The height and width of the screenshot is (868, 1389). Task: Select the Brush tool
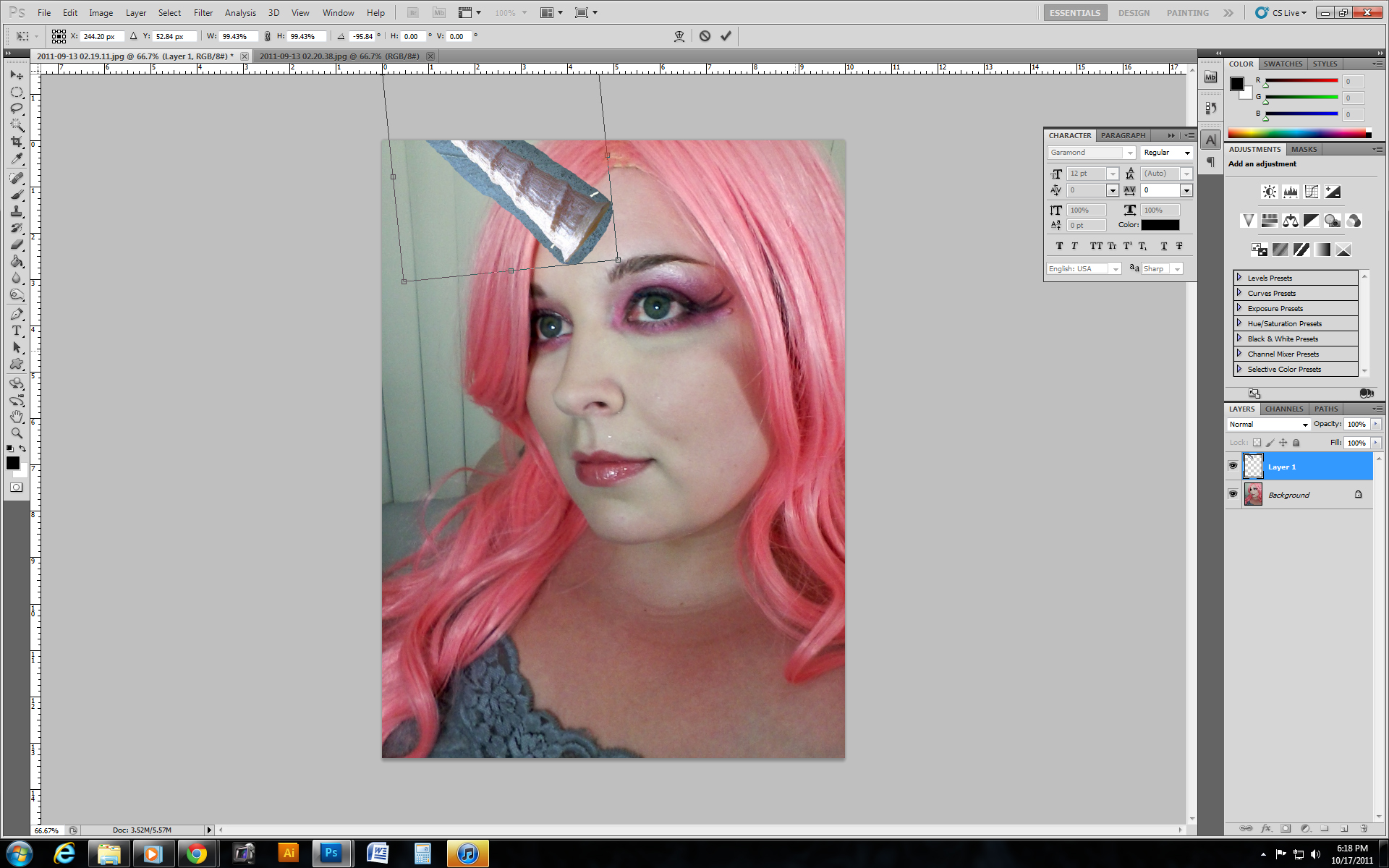click(x=17, y=195)
